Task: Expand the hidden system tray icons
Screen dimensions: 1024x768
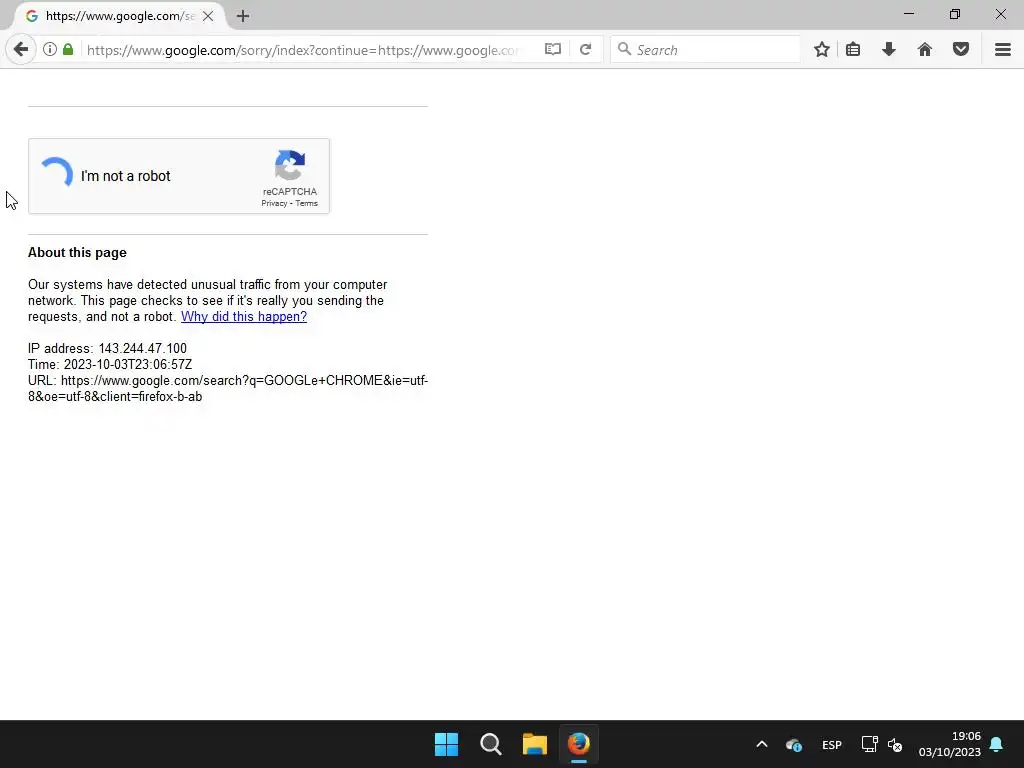Action: [x=761, y=744]
